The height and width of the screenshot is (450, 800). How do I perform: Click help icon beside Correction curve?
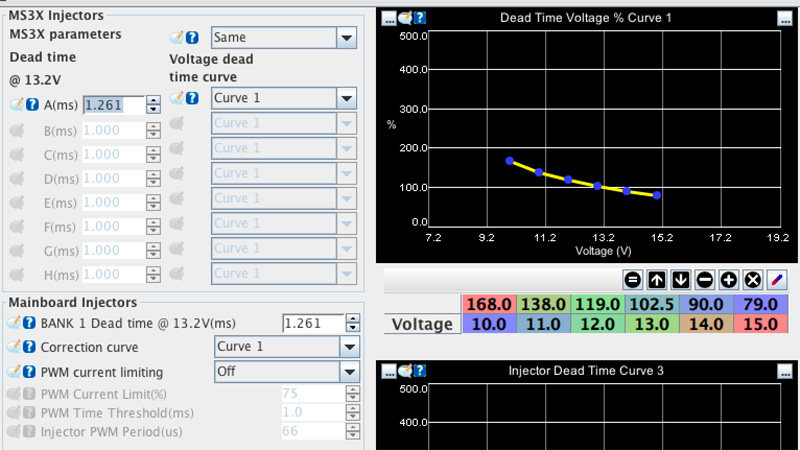(x=30, y=347)
